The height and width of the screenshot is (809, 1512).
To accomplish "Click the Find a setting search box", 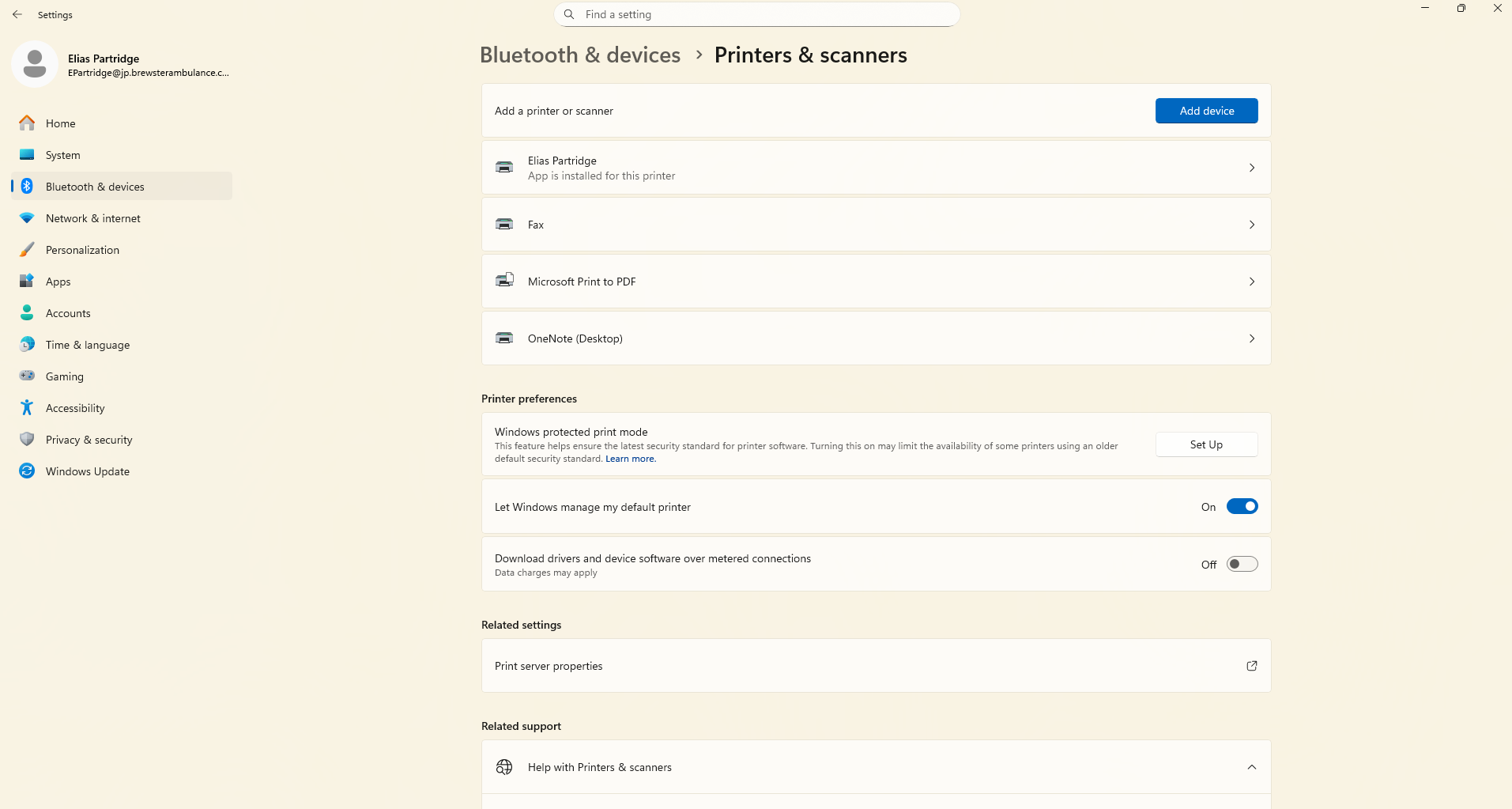I will pyautogui.click(x=757, y=14).
